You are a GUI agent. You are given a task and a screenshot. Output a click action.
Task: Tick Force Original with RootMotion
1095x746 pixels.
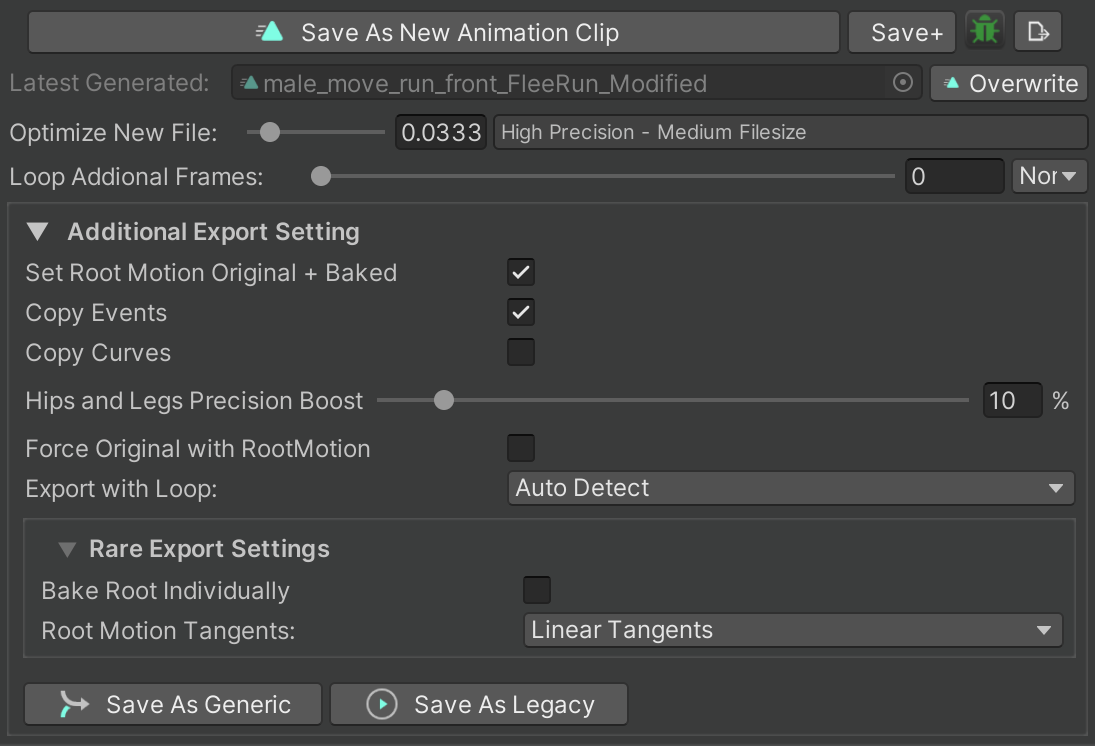pos(521,448)
